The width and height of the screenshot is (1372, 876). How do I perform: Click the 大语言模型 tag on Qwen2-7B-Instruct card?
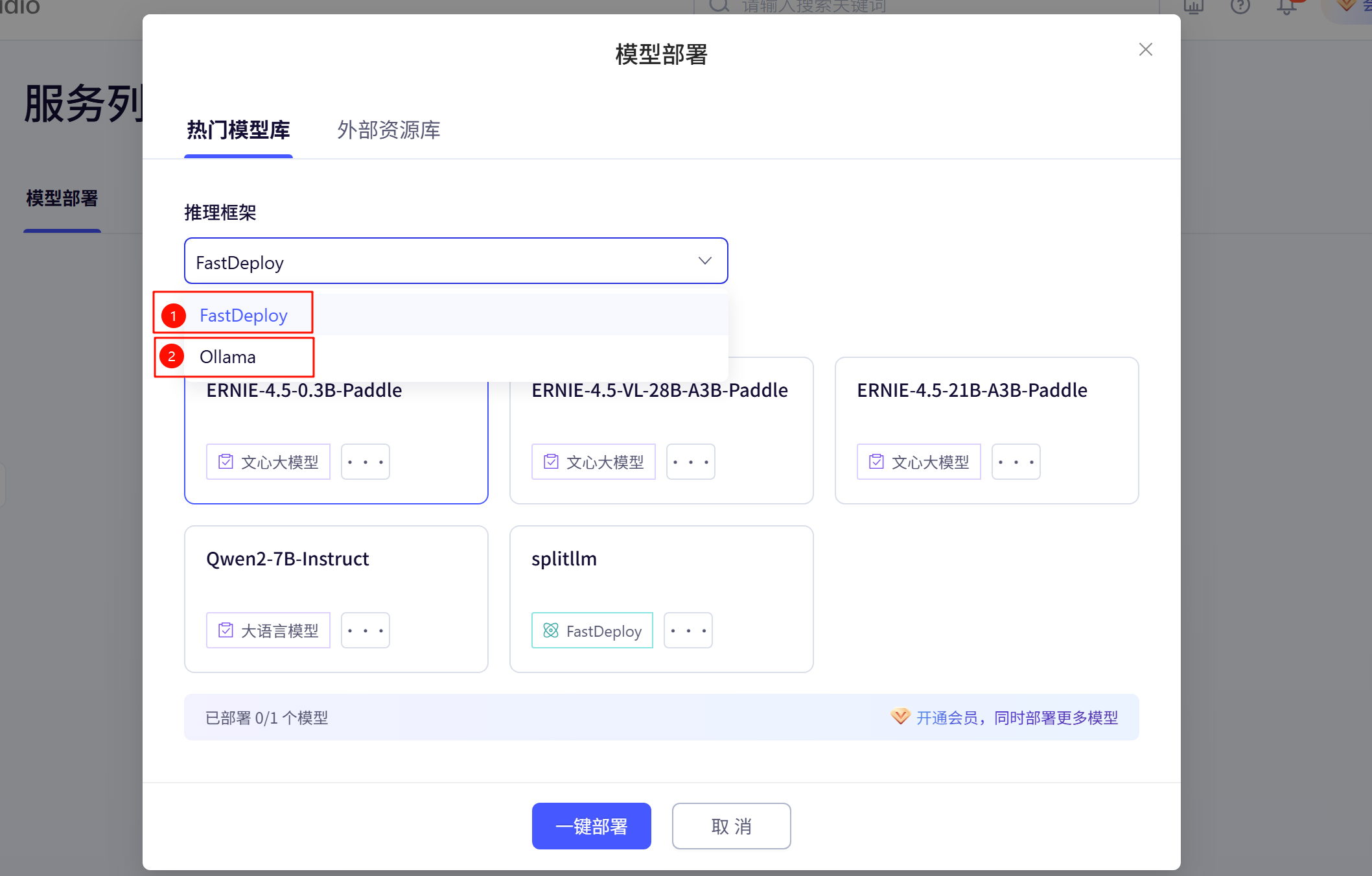coord(268,630)
